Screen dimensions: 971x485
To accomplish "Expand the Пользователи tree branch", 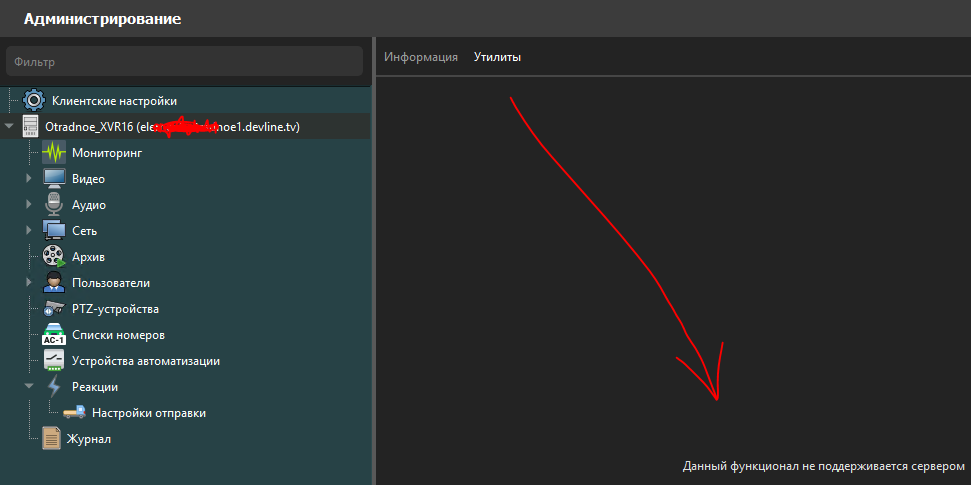I will pos(28,282).
